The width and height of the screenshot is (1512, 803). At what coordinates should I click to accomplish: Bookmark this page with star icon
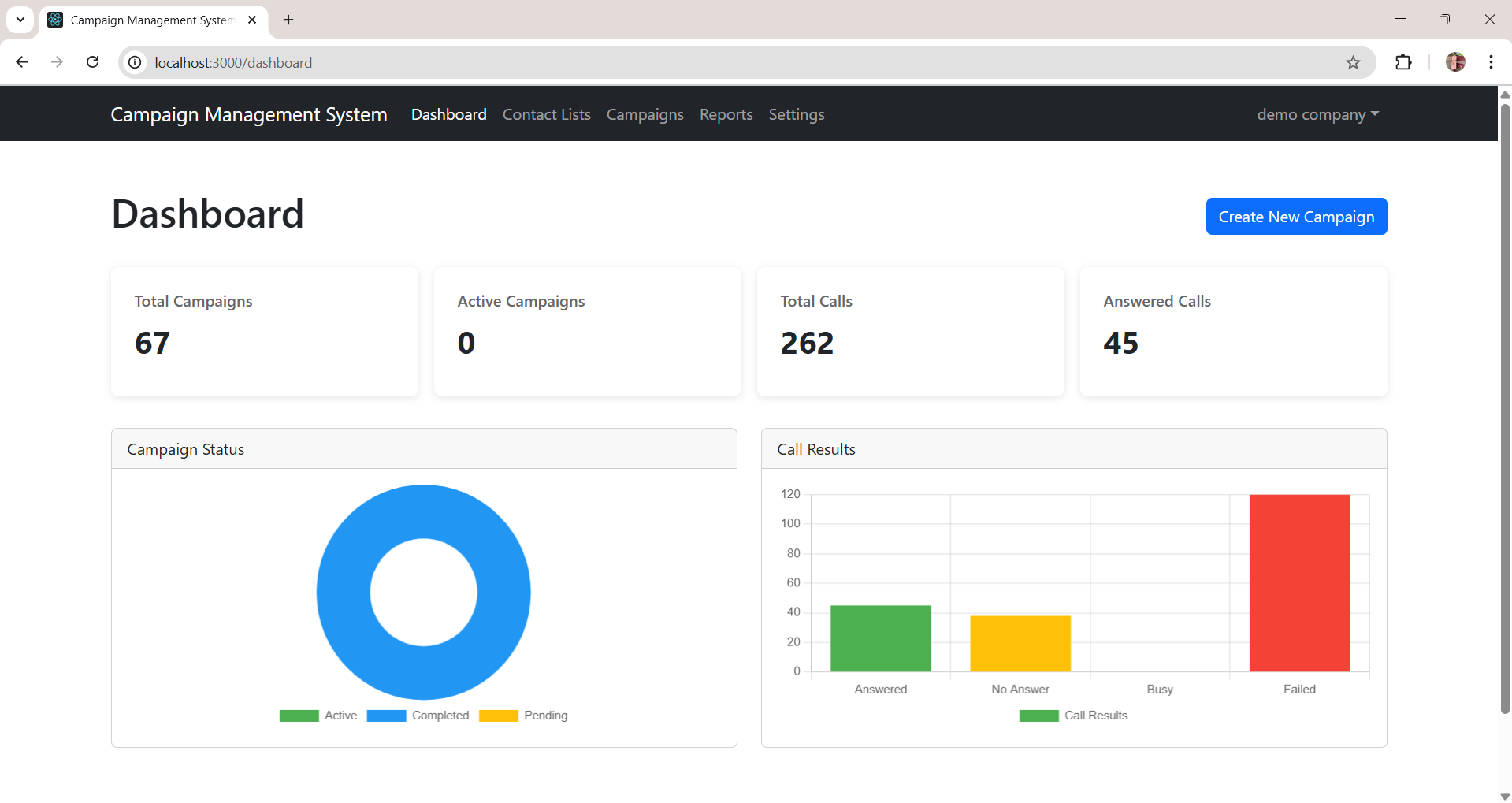(x=1353, y=62)
